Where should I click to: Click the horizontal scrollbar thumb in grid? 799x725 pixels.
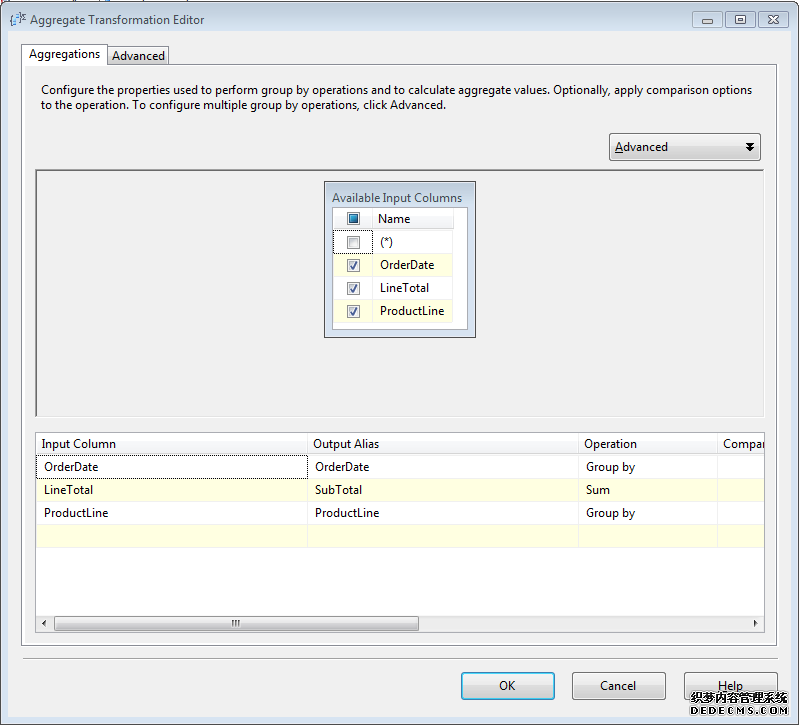point(236,623)
